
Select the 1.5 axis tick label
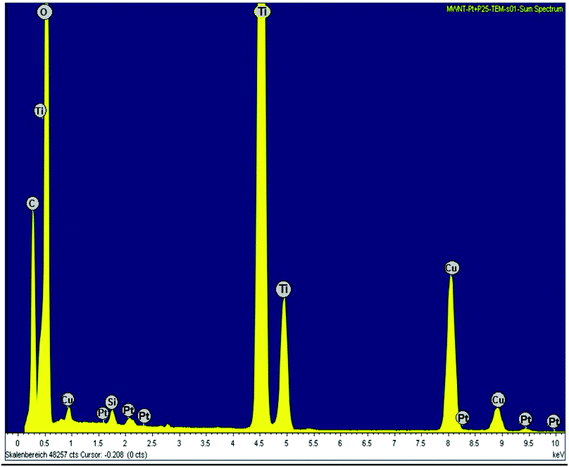coord(98,443)
